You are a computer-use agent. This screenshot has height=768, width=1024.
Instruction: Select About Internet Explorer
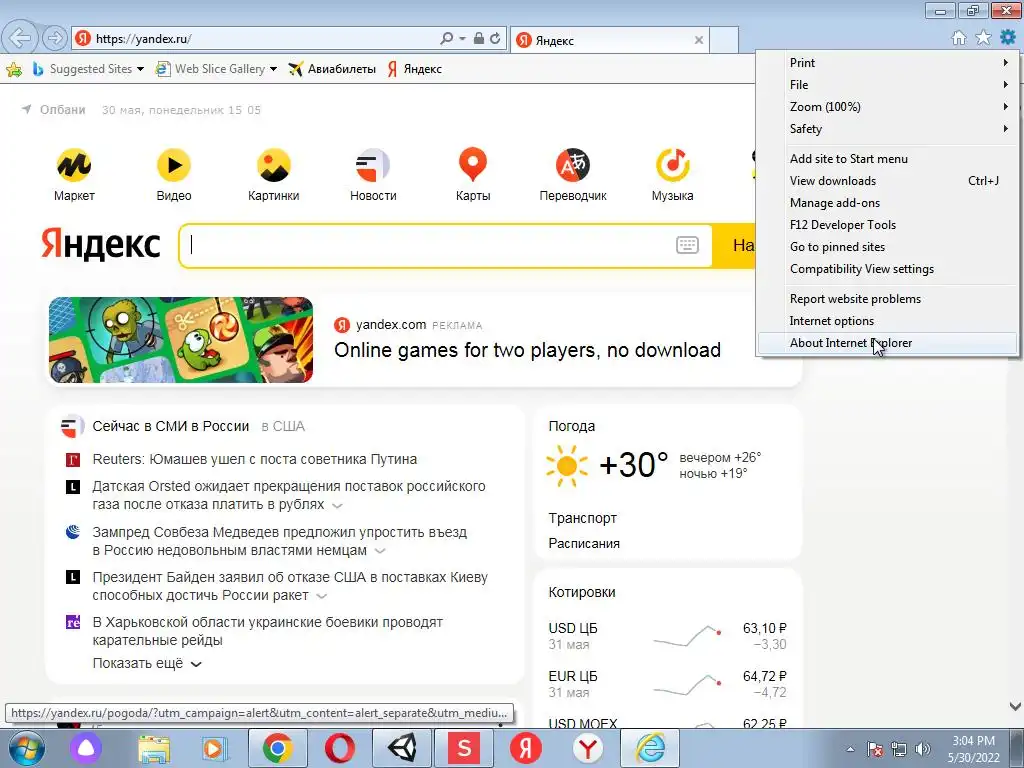point(888,343)
